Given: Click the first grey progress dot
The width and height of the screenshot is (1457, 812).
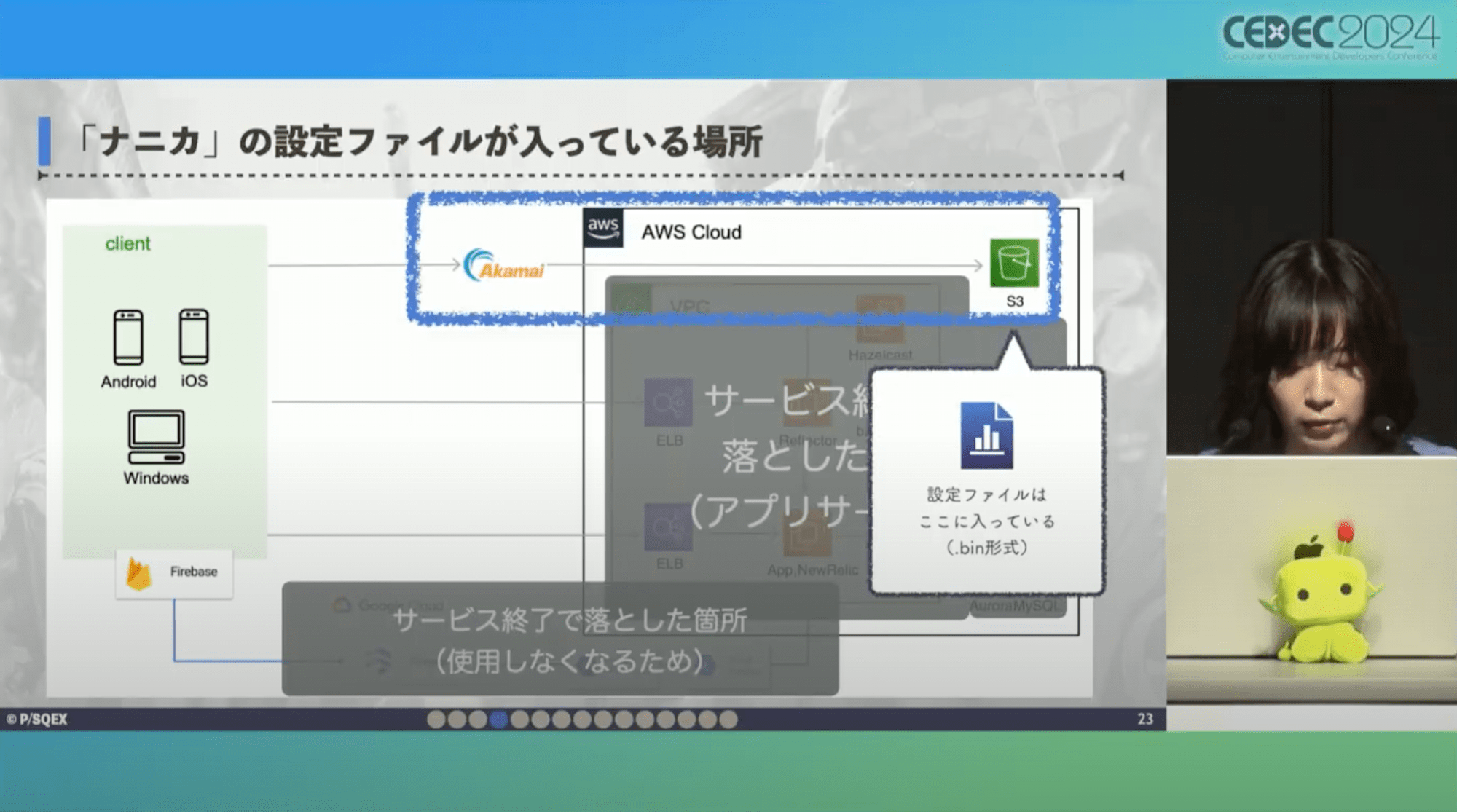Looking at the screenshot, I should [436, 720].
